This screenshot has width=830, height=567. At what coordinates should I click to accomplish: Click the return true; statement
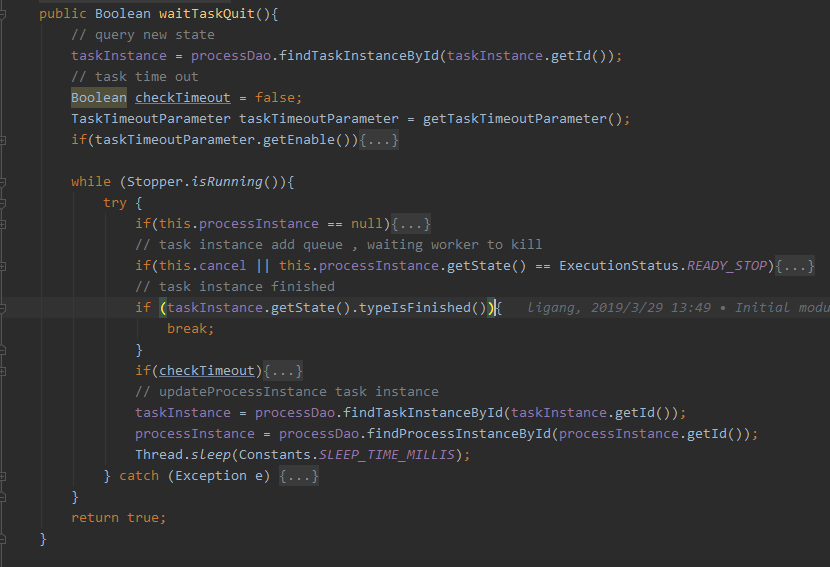pos(119,518)
